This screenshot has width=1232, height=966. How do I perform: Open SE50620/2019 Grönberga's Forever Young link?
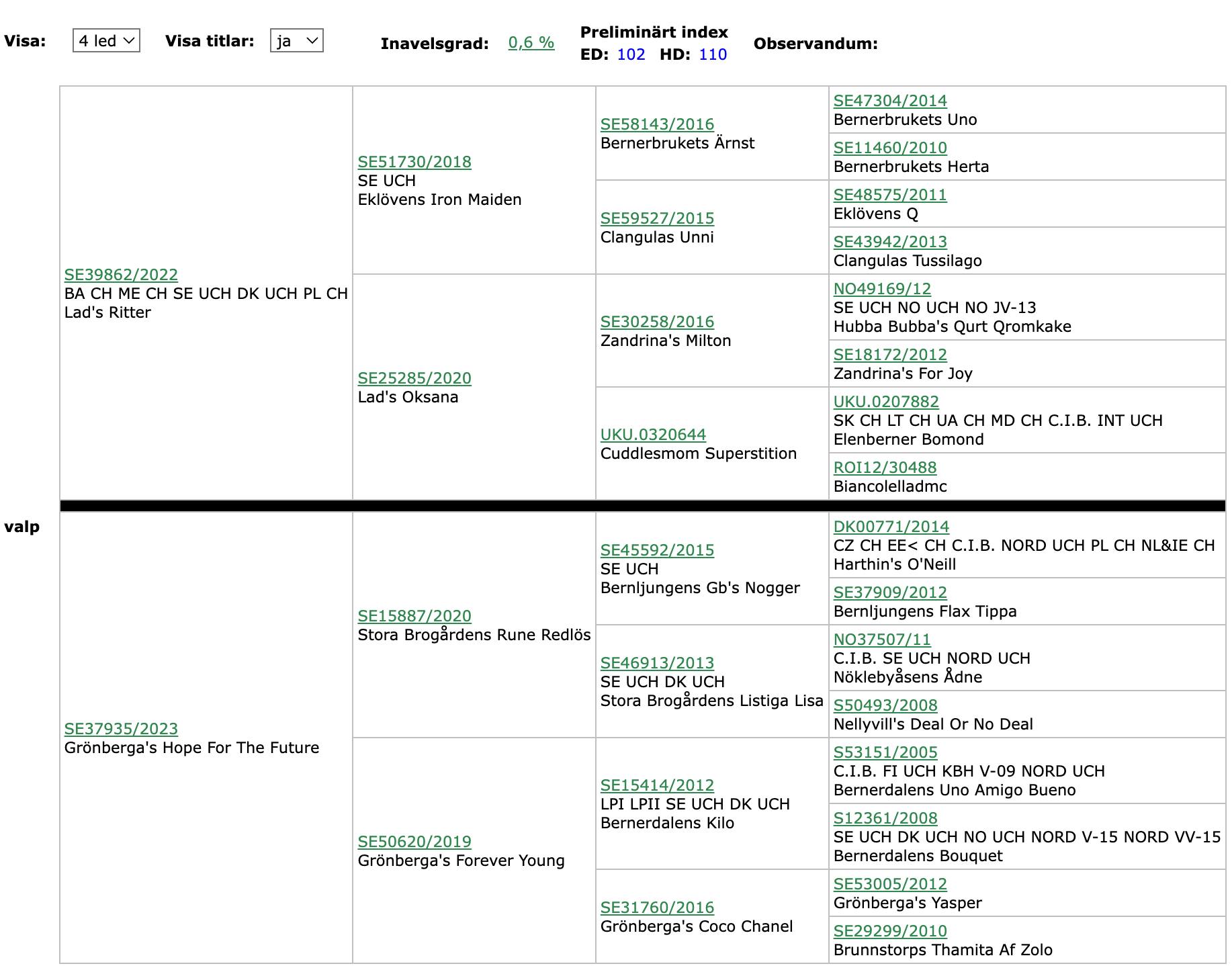click(414, 842)
